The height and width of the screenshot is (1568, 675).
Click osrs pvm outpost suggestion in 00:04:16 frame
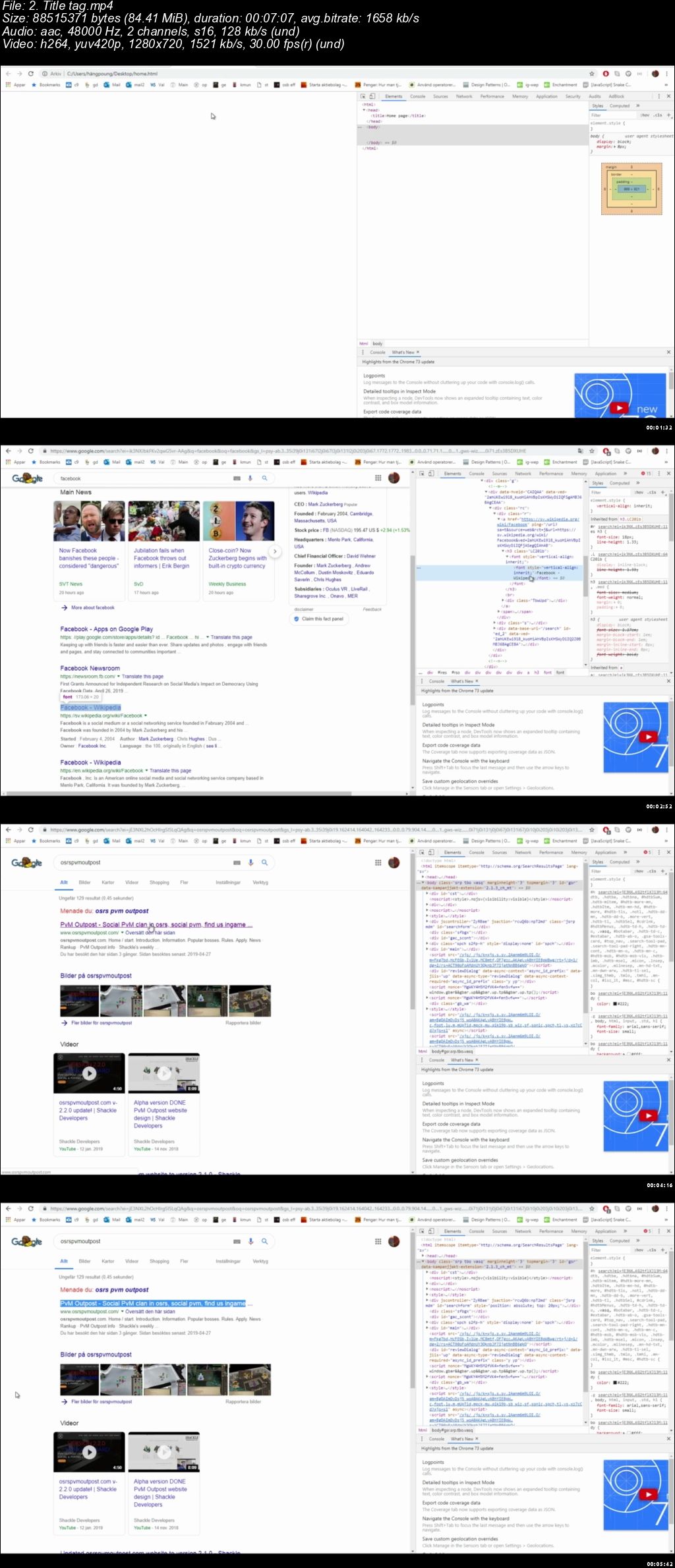pyautogui.click(x=122, y=911)
